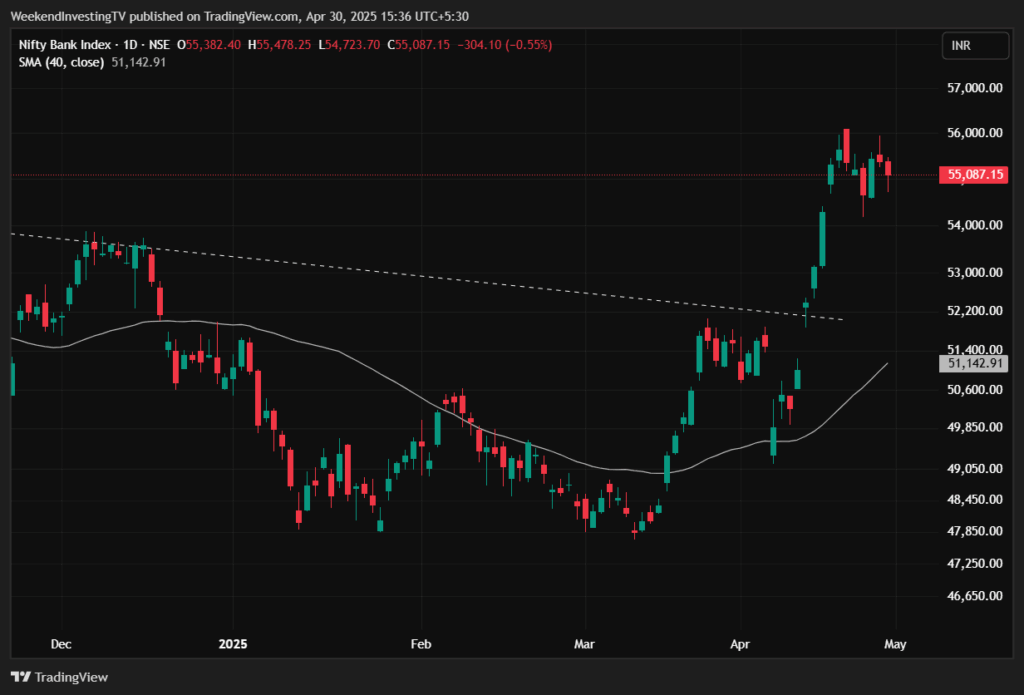Click the open value O55,382.40
Image resolution: width=1024 pixels, height=695 pixels.
(209, 45)
